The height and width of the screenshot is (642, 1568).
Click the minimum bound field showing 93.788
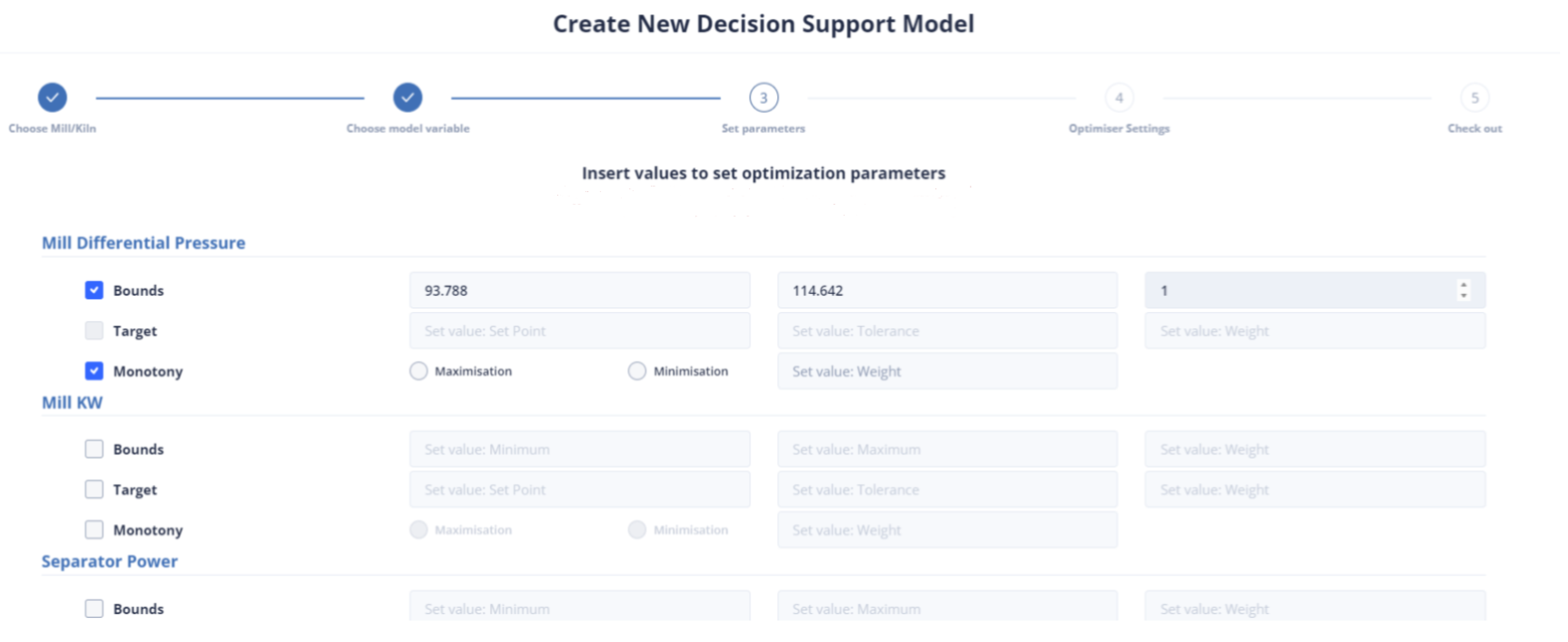tap(579, 290)
